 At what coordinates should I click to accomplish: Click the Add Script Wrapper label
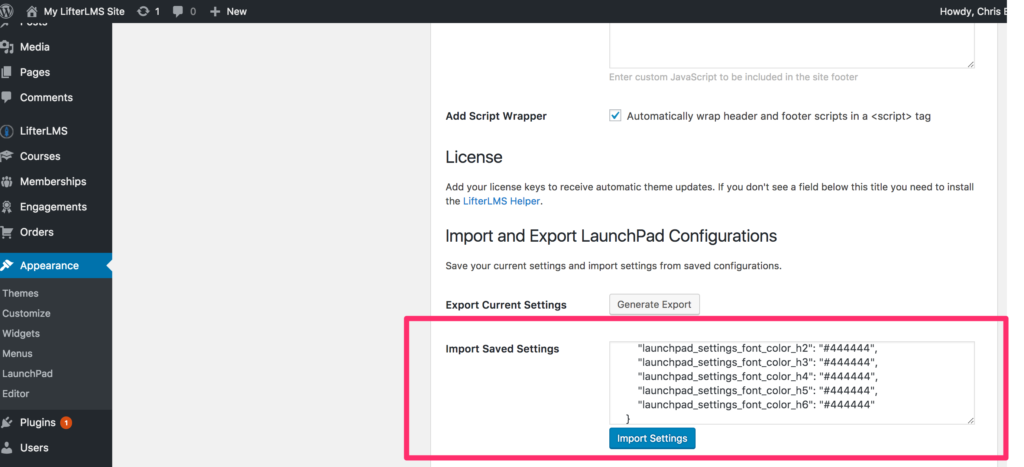coord(496,116)
